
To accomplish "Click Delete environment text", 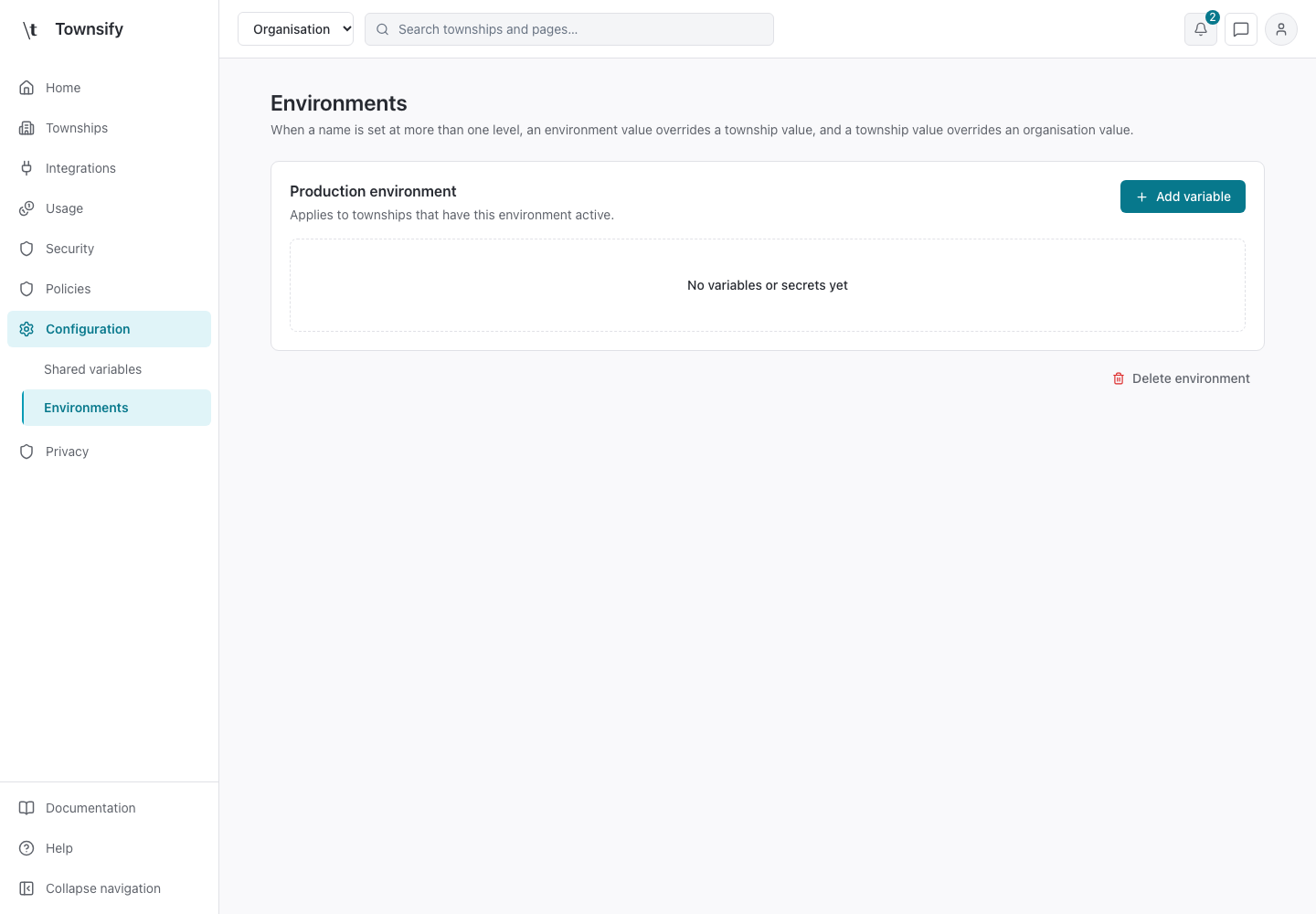I will [x=1191, y=378].
